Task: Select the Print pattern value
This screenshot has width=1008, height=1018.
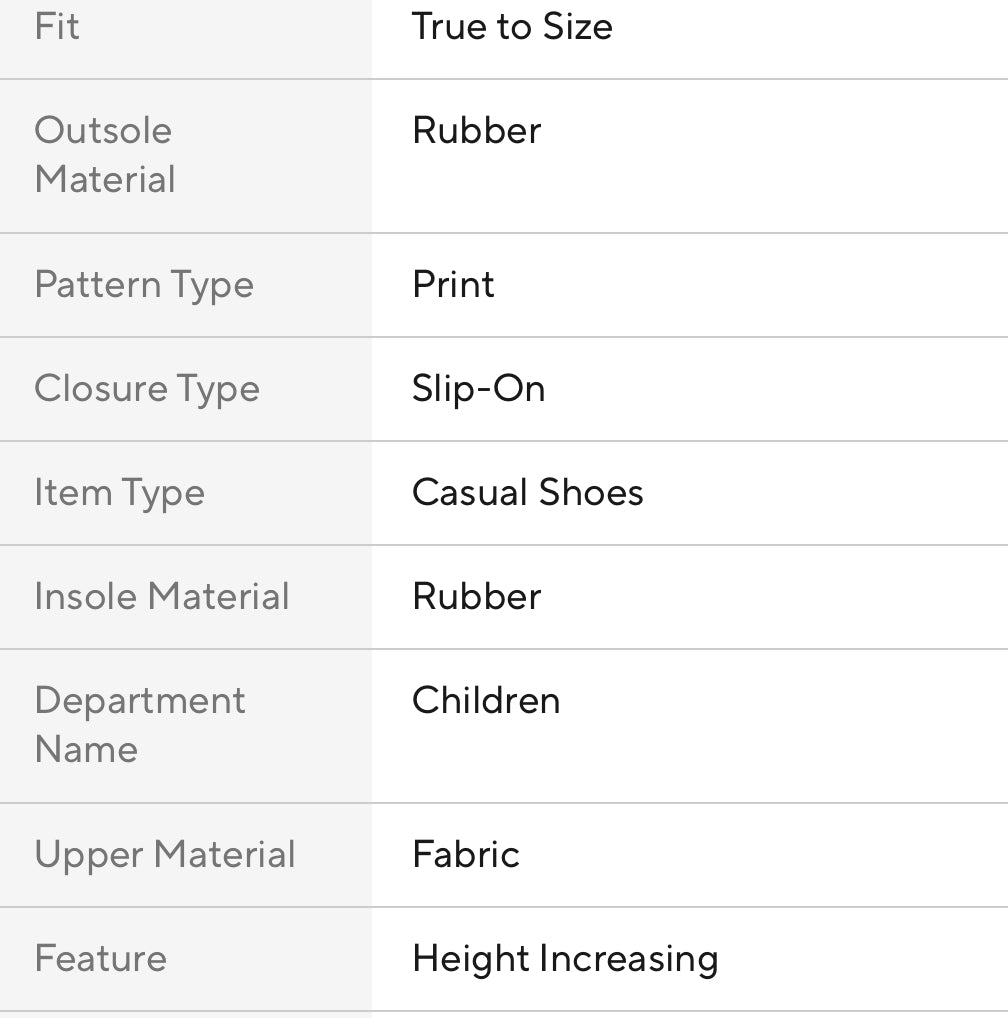Action: click(x=453, y=285)
